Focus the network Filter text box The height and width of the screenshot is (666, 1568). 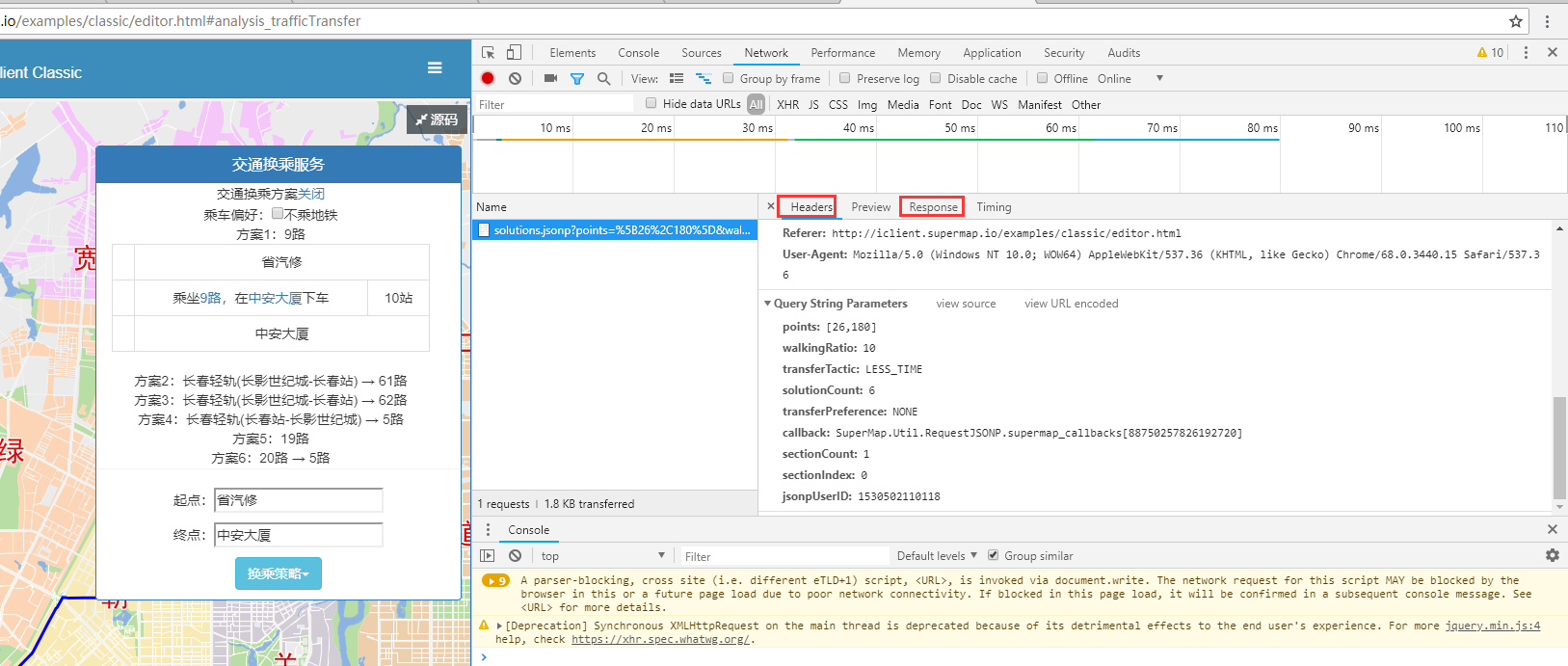click(555, 104)
